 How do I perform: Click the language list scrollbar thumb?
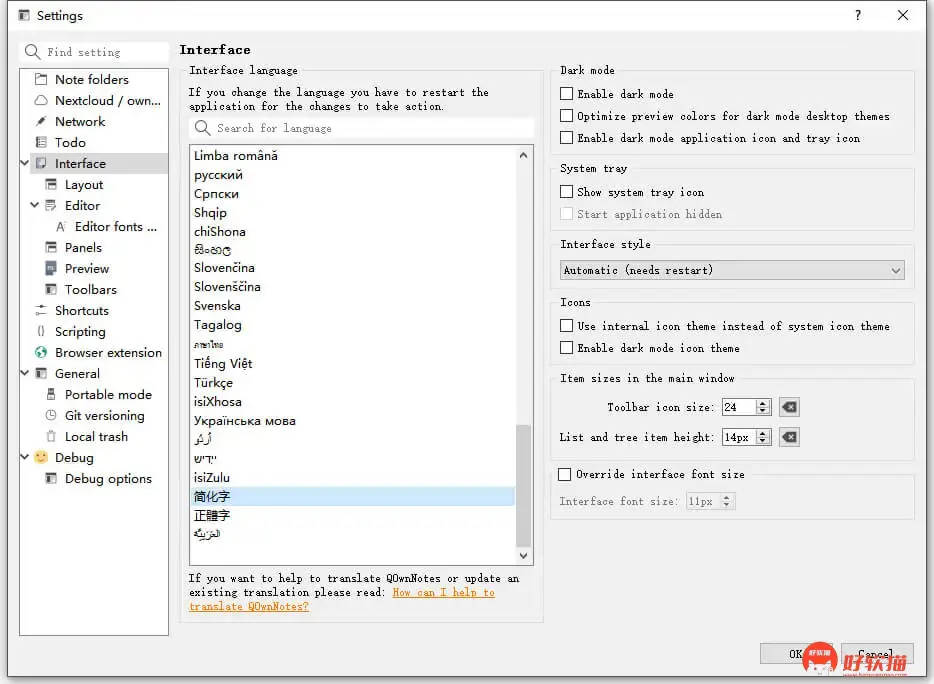point(523,486)
